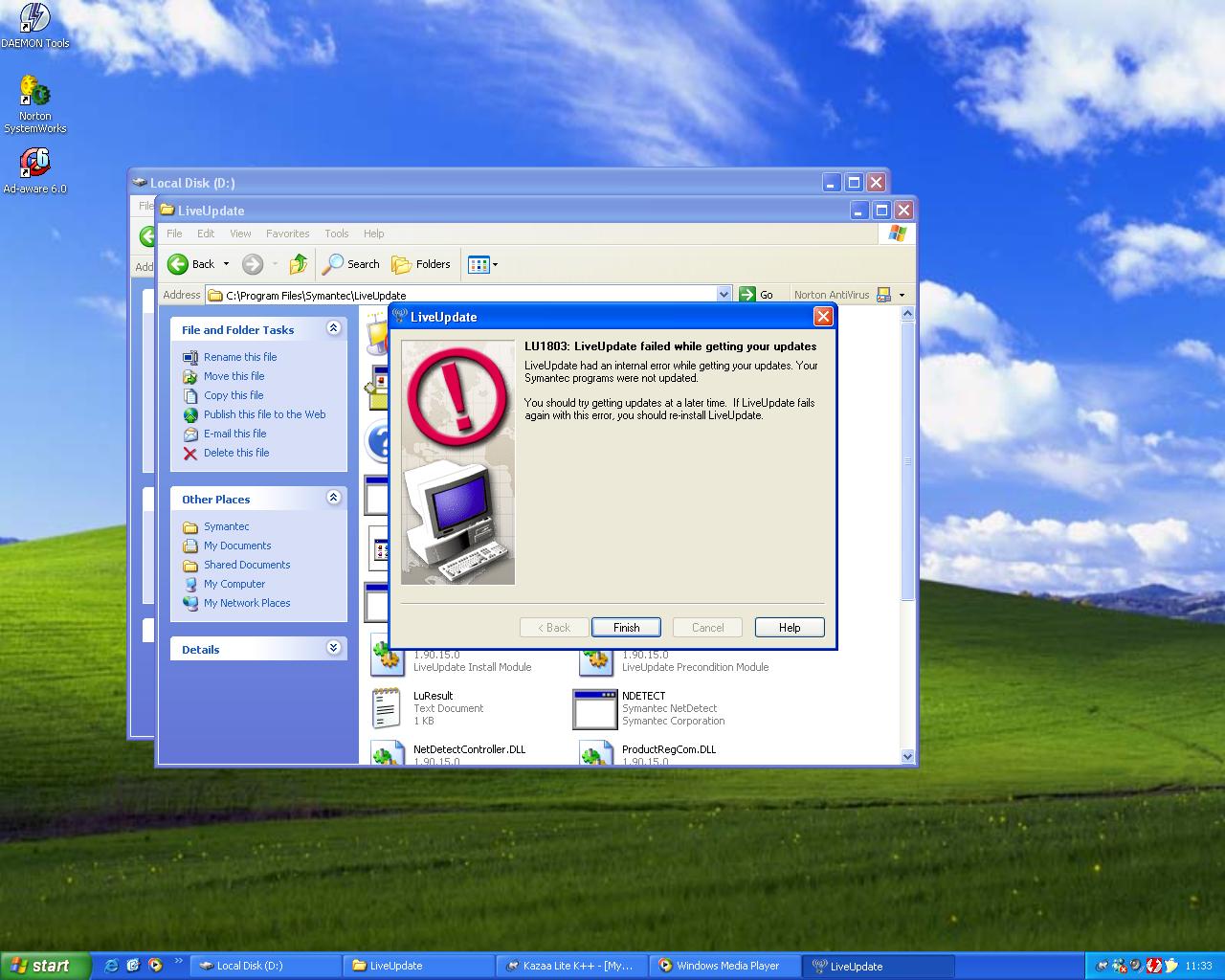1225x980 pixels.
Task: Expand Quick Launch overflow chevron
Action: pyautogui.click(x=179, y=960)
